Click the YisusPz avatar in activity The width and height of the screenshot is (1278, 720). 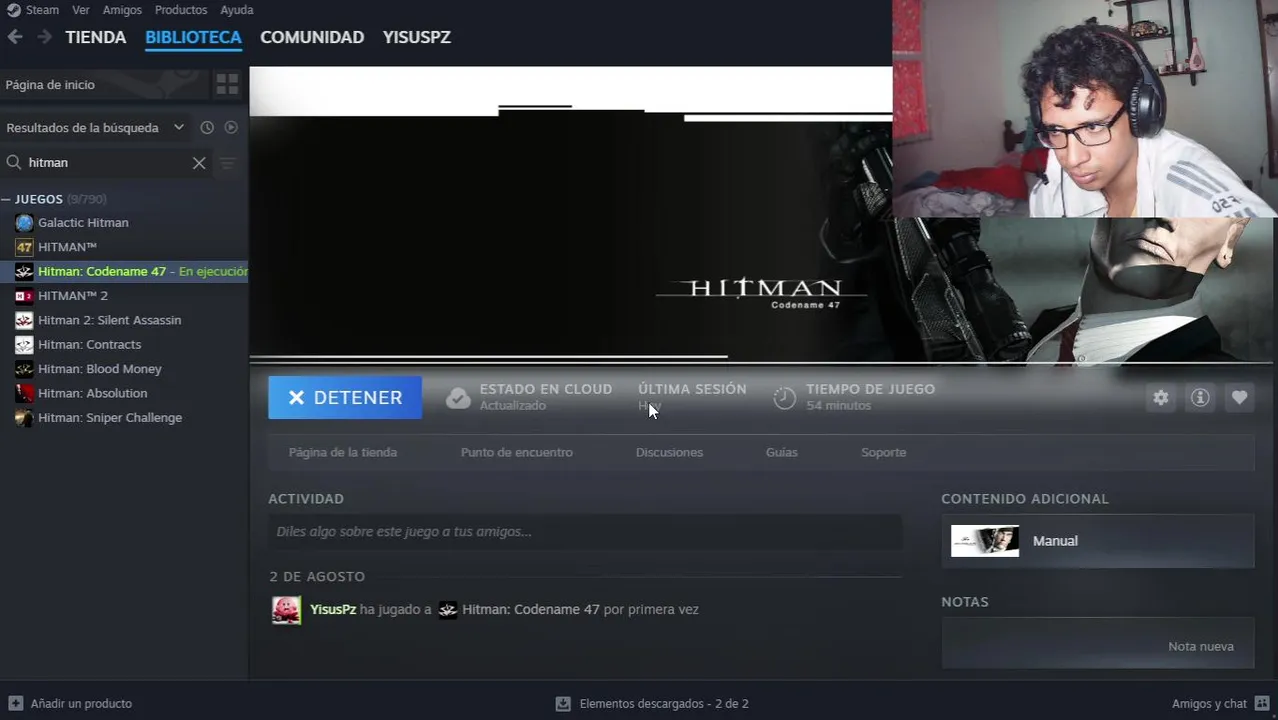286,610
